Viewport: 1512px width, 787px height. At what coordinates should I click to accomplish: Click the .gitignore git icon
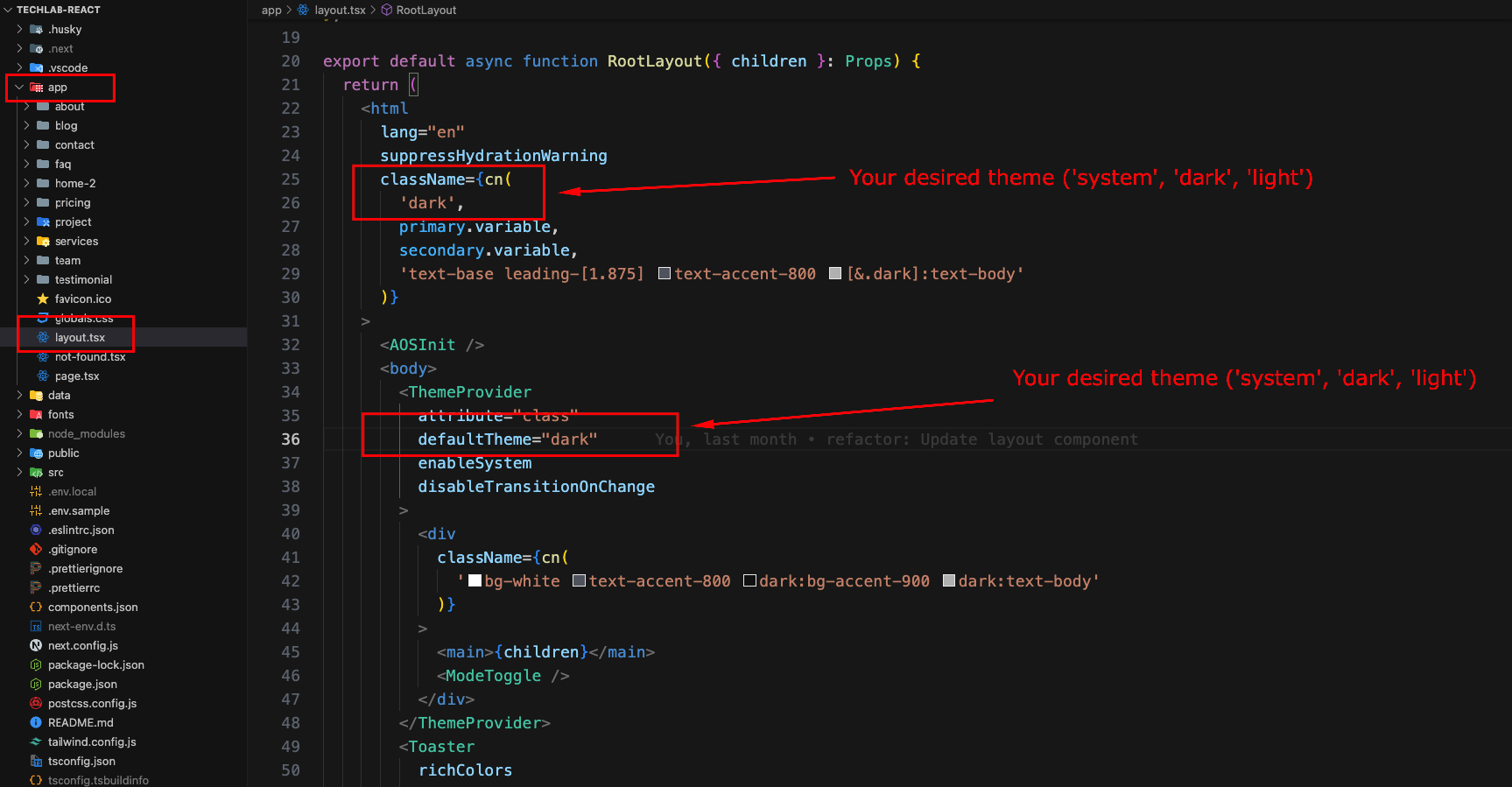click(x=36, y=549)
